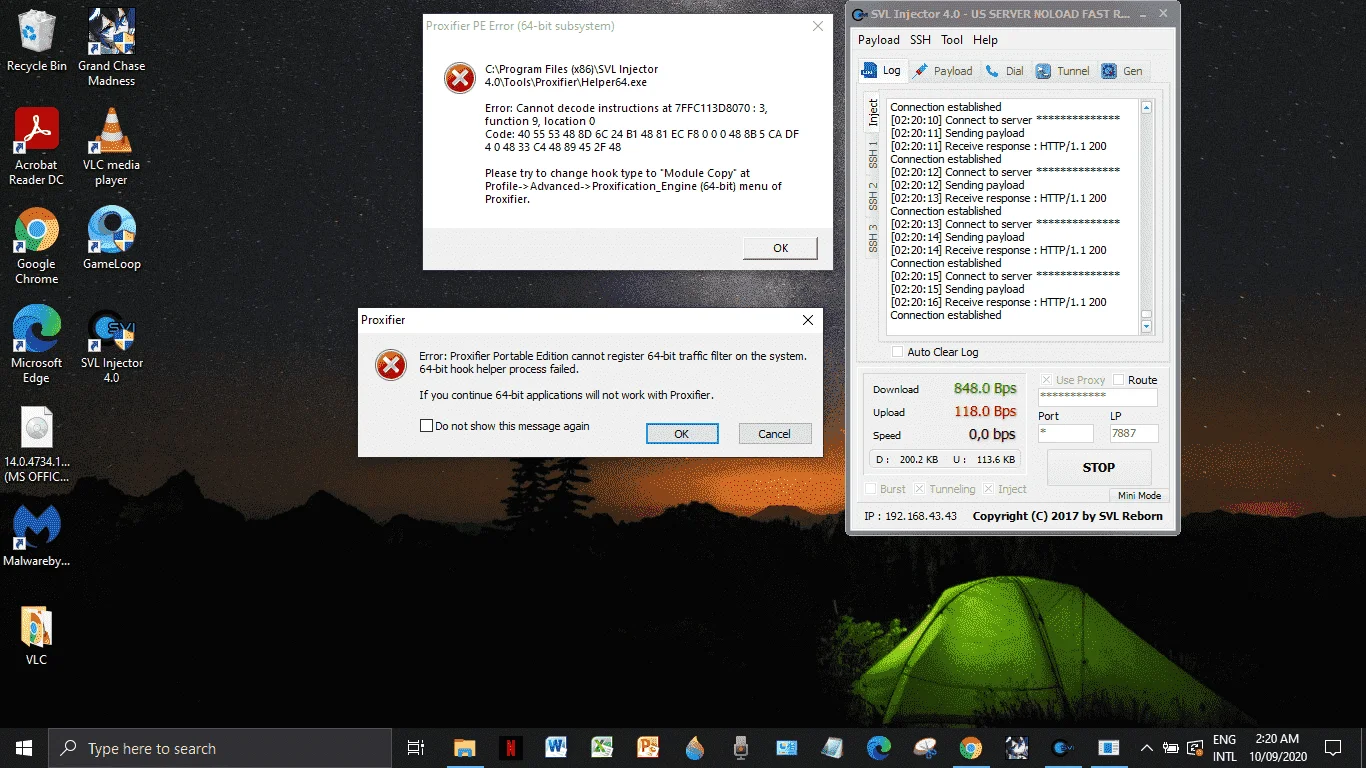Image resolution: width=1366 pixels, height=768 pixels.
Task: Open Word from the taskbar
Action: coord(556,748)
